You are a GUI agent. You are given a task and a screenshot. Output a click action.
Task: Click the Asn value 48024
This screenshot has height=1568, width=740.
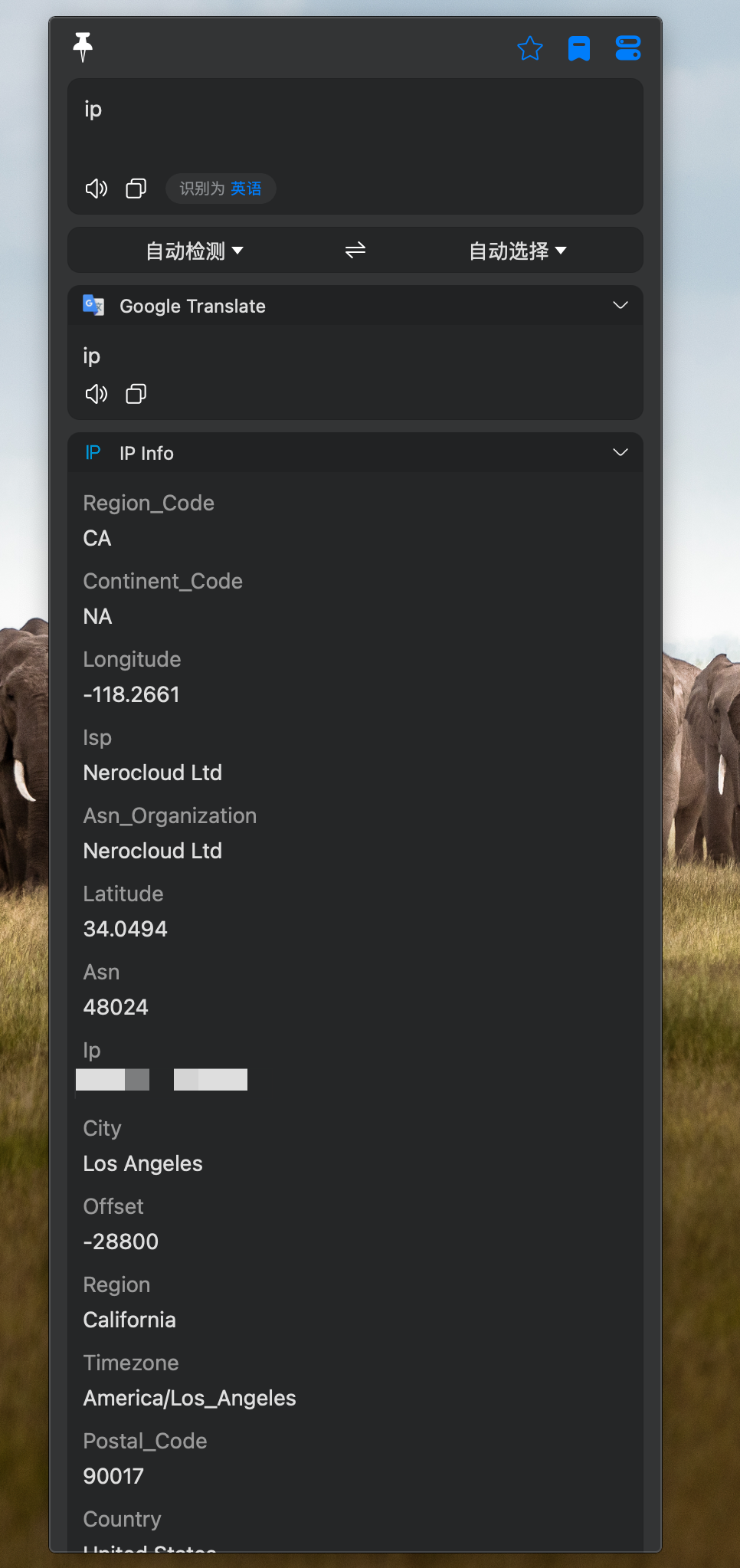coord(116,1007)
